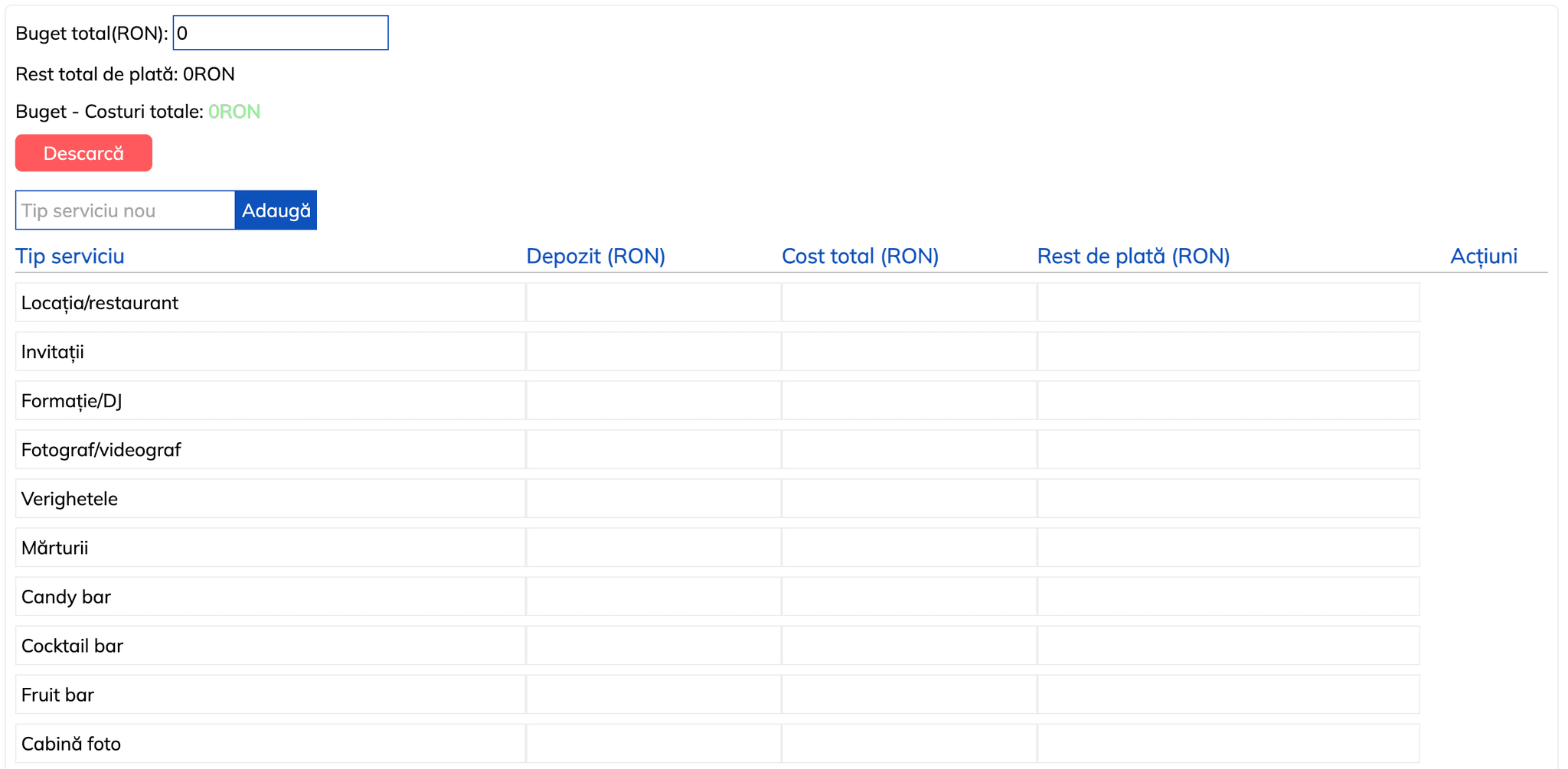Select the Tip serviciu column header
The width and height of the screenshot is (1568, 769).
(70, 256)
